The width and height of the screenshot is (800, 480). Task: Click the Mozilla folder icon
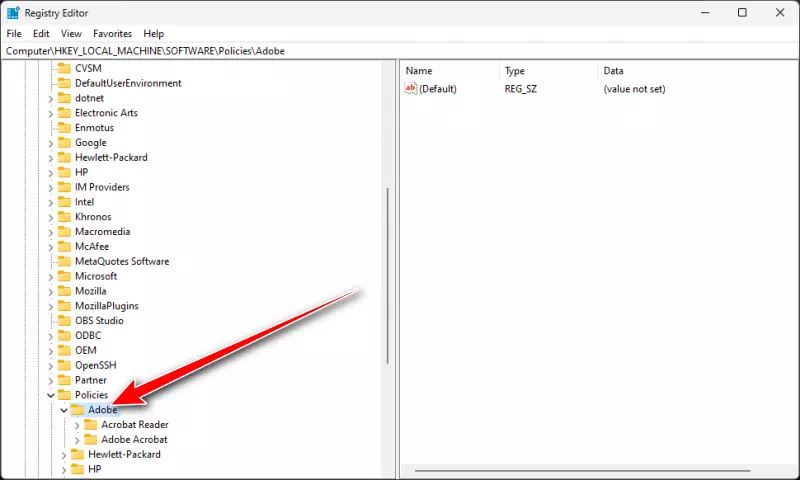[x=64, y=291]
